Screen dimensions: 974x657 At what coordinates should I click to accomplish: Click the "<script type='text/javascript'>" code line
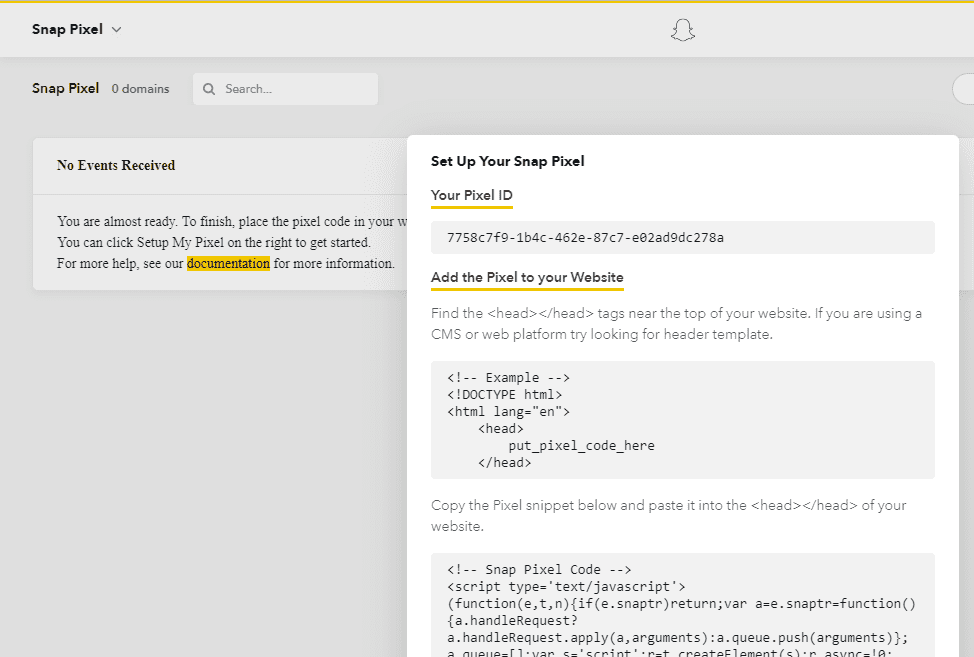[567, 586]
